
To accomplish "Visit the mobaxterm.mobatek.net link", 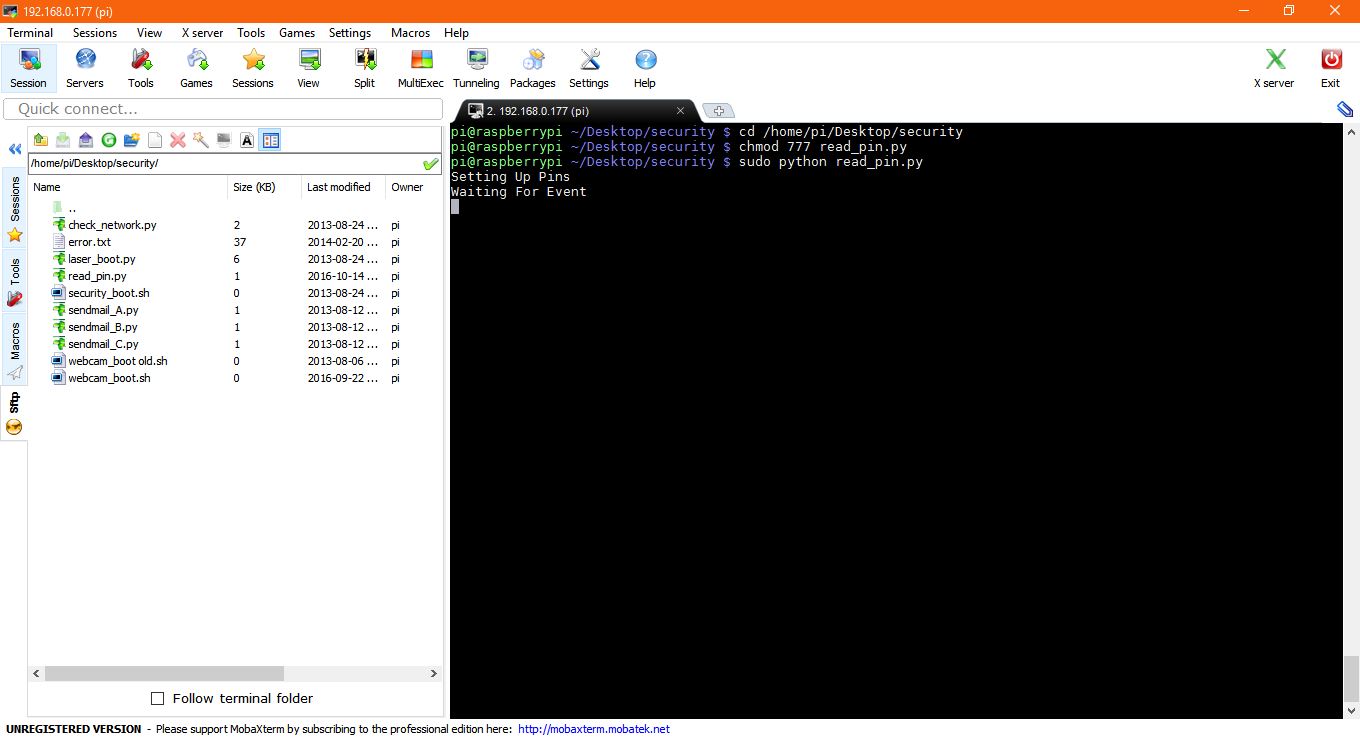I will [594, 729].
